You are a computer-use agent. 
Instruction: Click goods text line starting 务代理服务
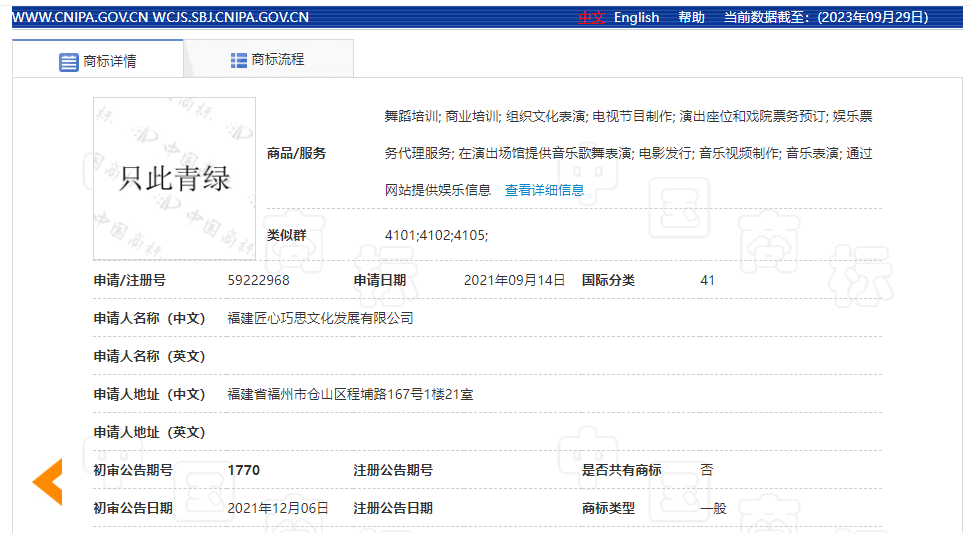tap(629, 154)
